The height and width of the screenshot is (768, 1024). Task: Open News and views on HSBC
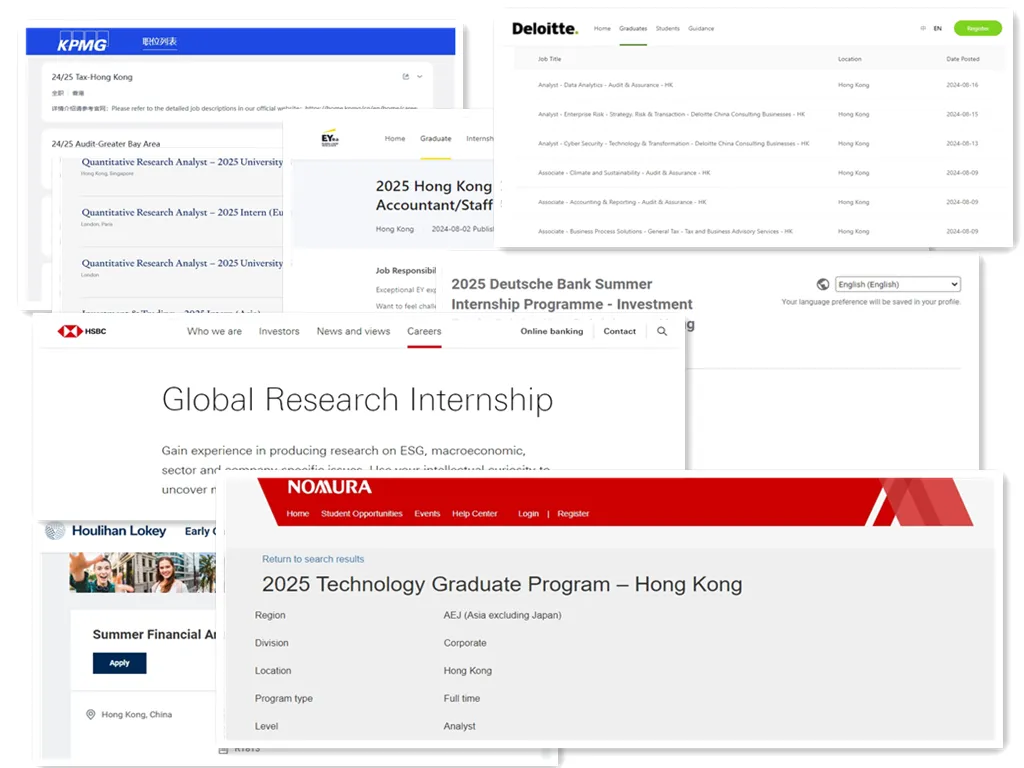click(353, 331)
